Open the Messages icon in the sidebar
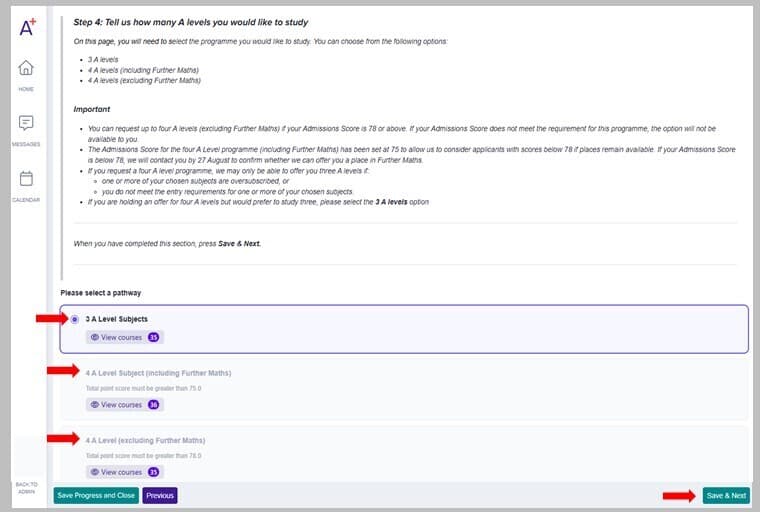760x512 pixels. tap(26, 123)
